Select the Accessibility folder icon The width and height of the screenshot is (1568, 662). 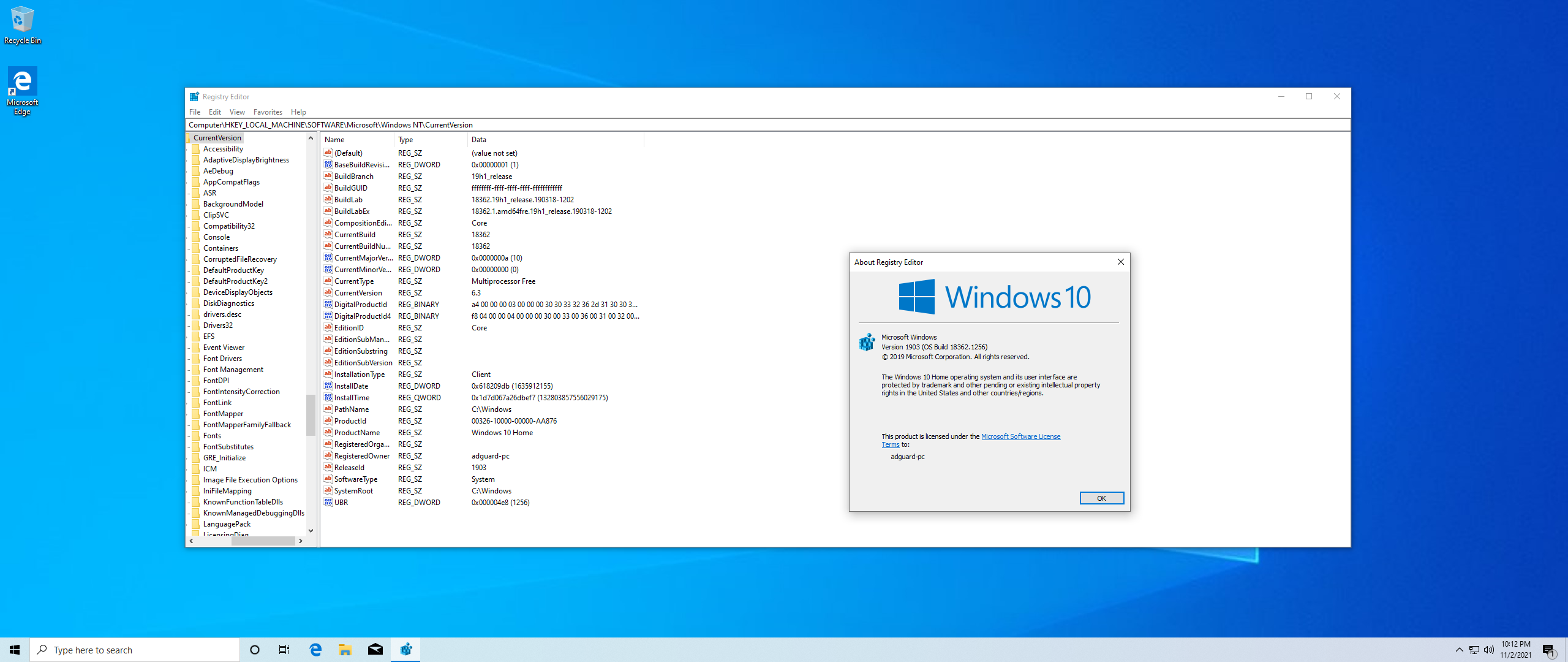196,149
